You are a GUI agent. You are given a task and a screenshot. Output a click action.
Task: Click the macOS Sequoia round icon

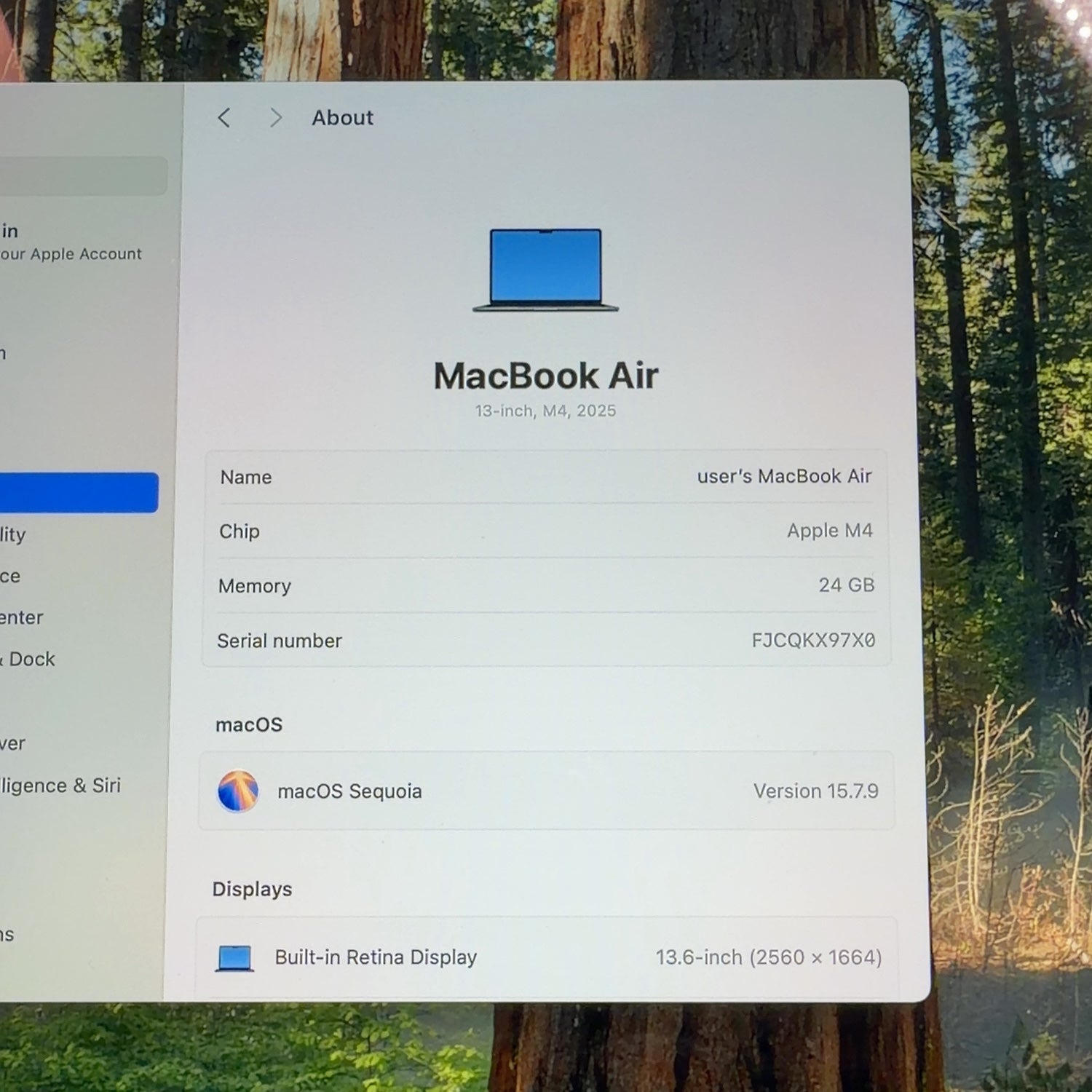(238, 791)
